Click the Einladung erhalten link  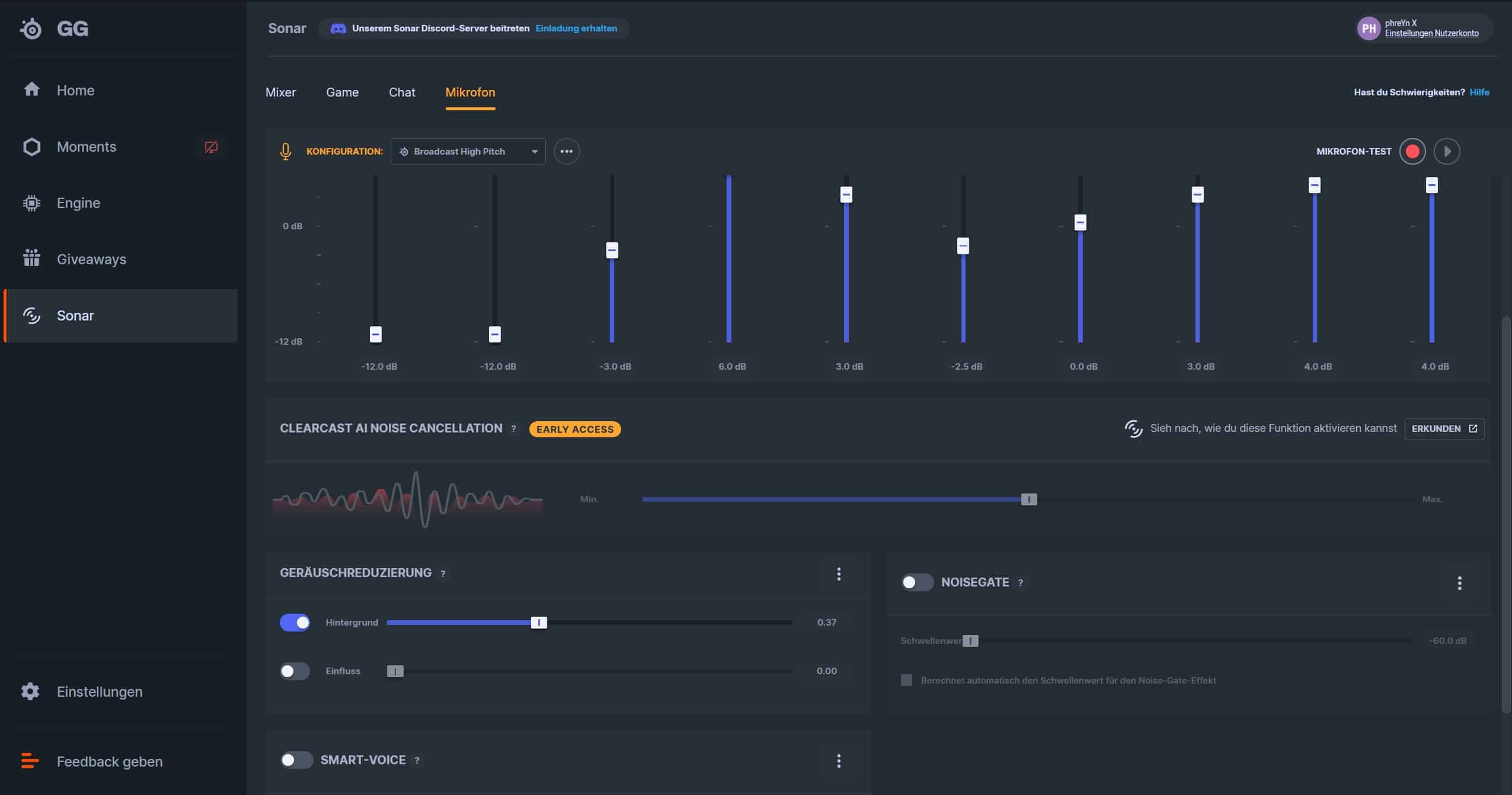pyautogui.click(x=576, y=28)
